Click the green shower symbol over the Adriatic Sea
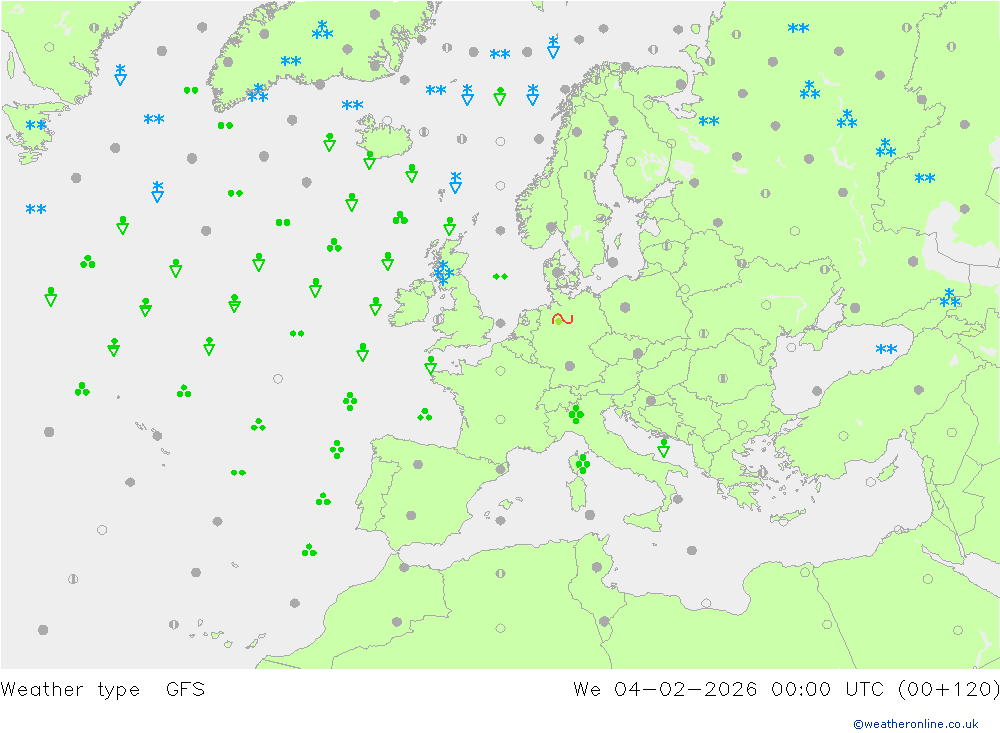This screenshot has height=733, width=1000. tap(663, 448)
